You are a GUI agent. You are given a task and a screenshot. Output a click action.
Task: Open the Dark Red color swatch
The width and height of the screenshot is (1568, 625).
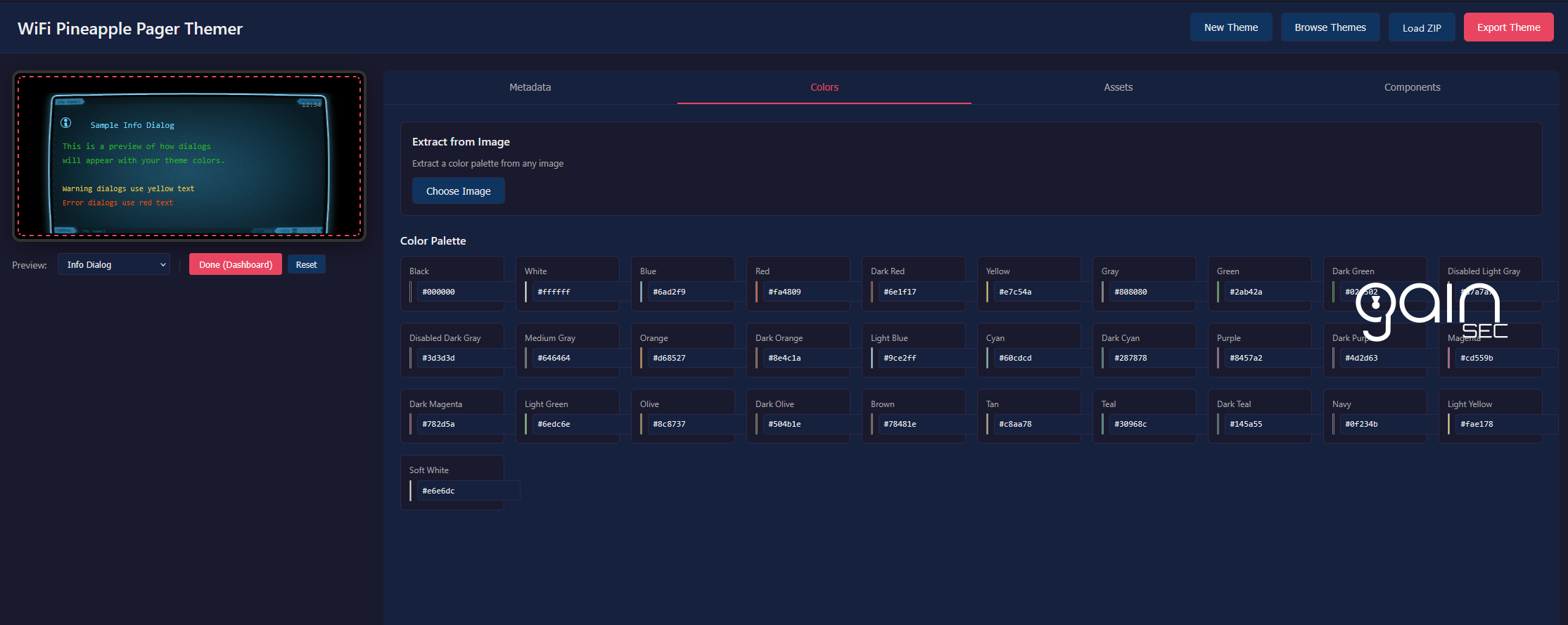(x=872, y=292)
